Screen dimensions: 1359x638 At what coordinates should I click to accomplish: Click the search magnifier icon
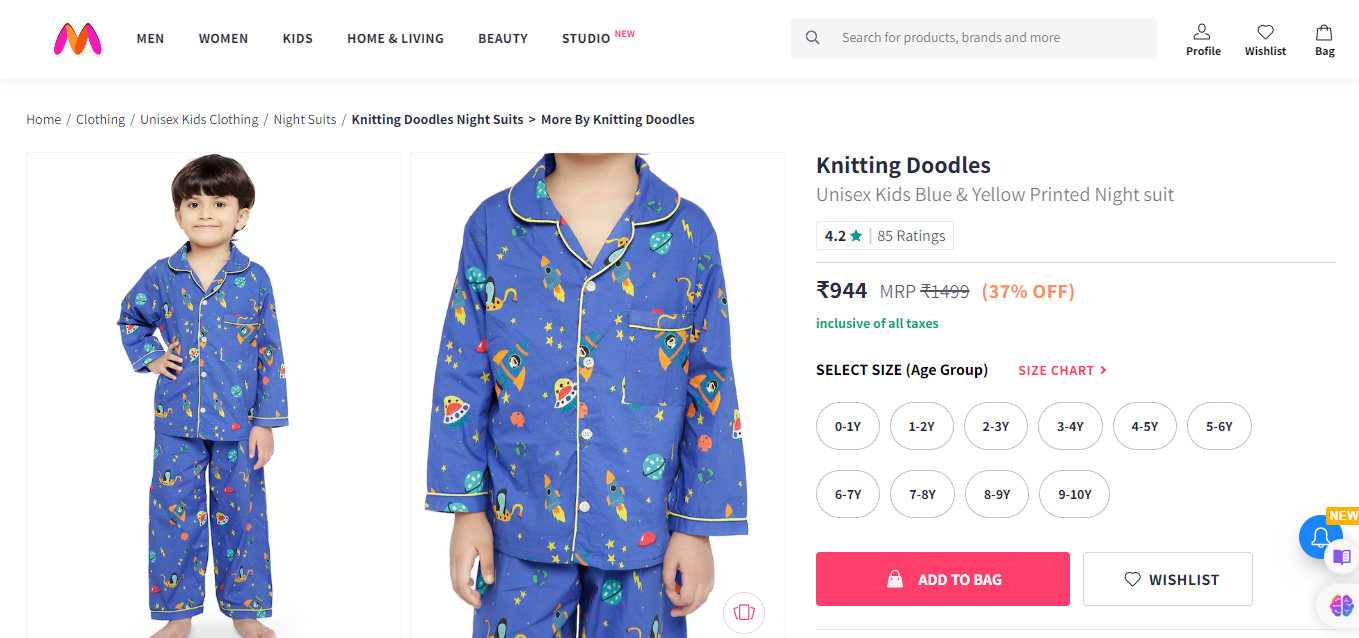pyautogui.click(x=813, y=38)
